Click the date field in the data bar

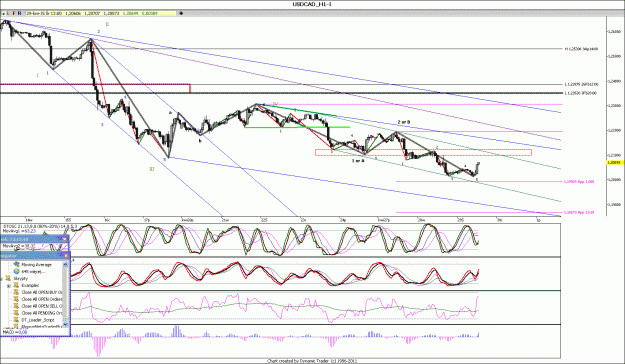pyautogui.click(x=44, y=13)
